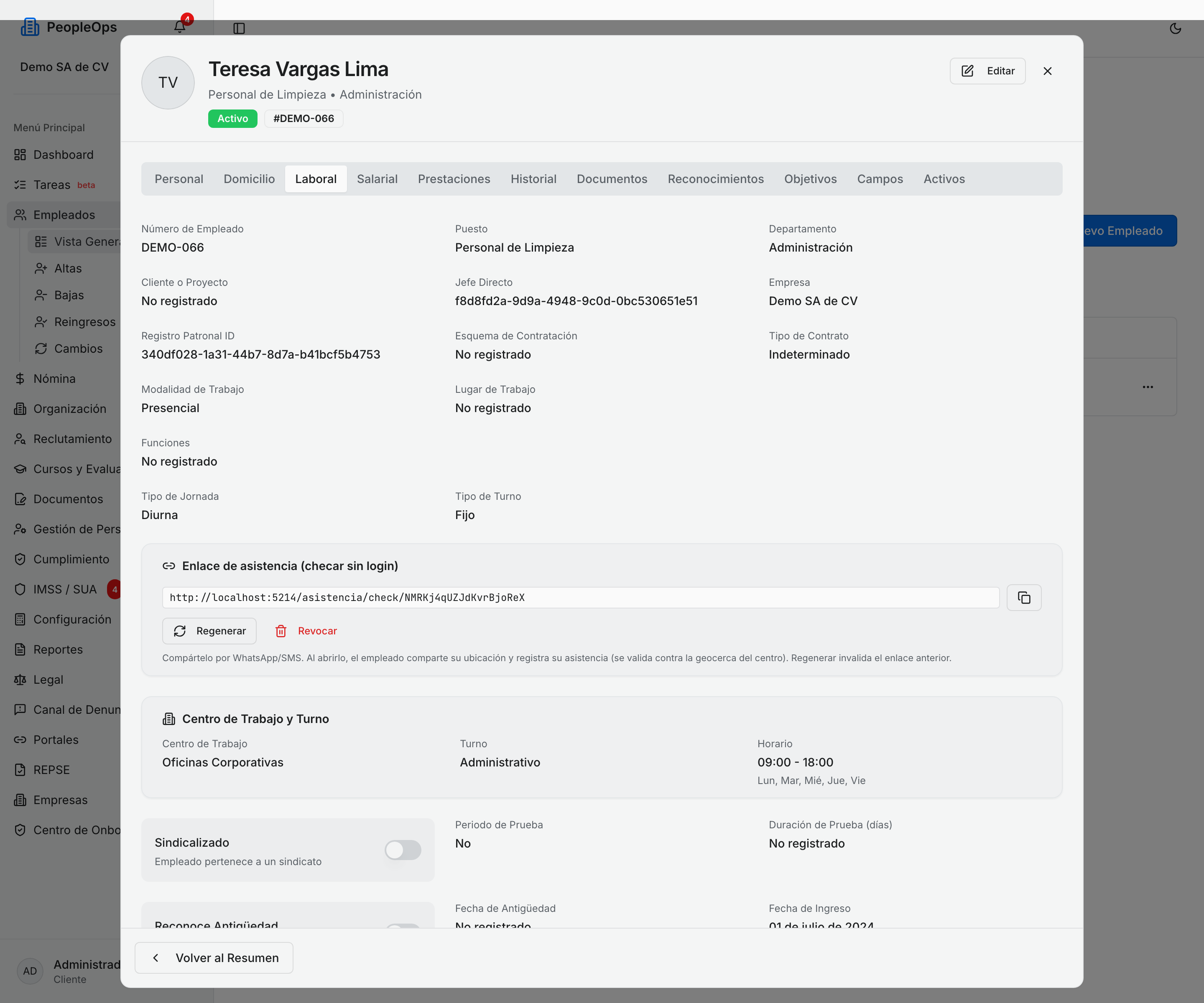Image resolution: width=1204 pixels, height=1003 pixels.
Task: Click the Editar button
Action: 987,71
